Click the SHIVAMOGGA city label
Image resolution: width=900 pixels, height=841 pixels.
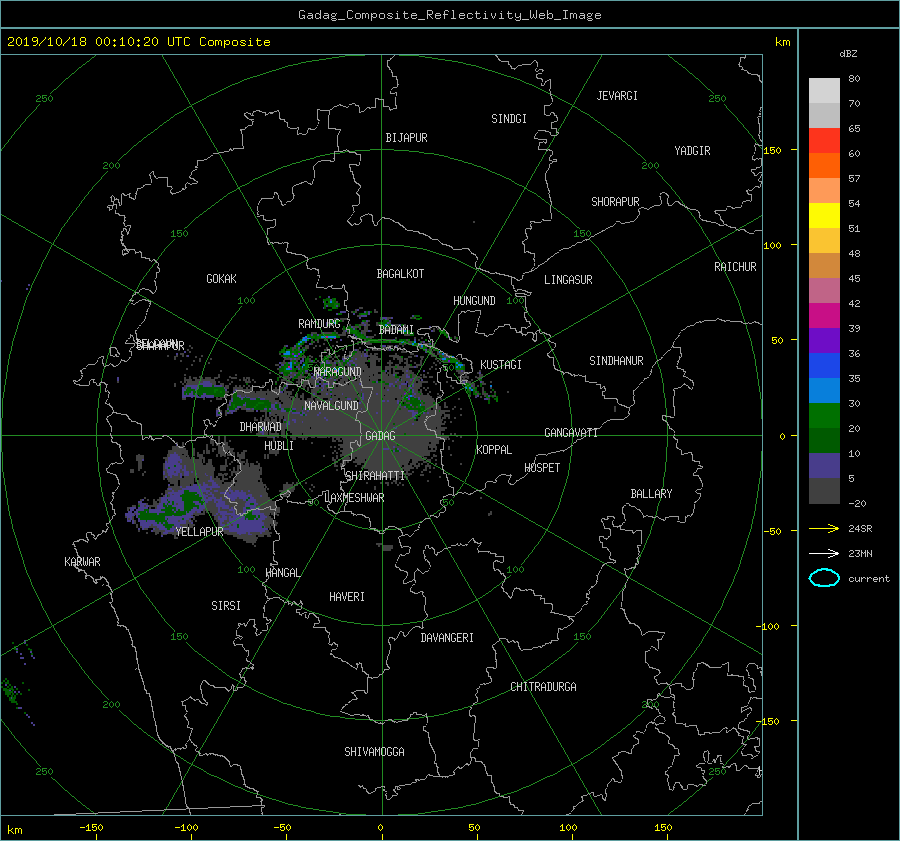click(x=374, y=752)
